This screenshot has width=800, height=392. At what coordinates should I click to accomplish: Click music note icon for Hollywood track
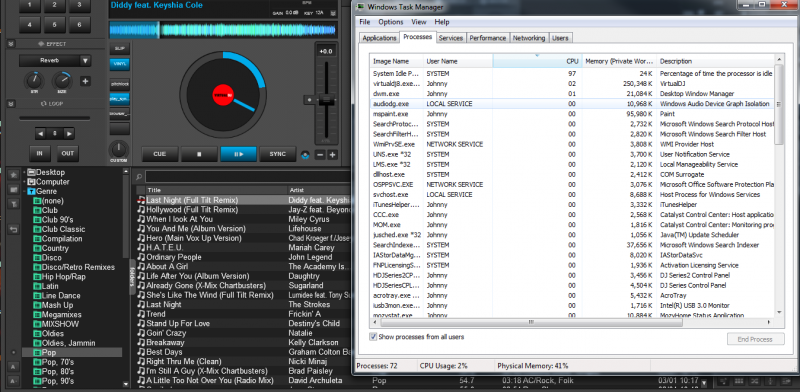pyautogui.click(x=141, y=210)
